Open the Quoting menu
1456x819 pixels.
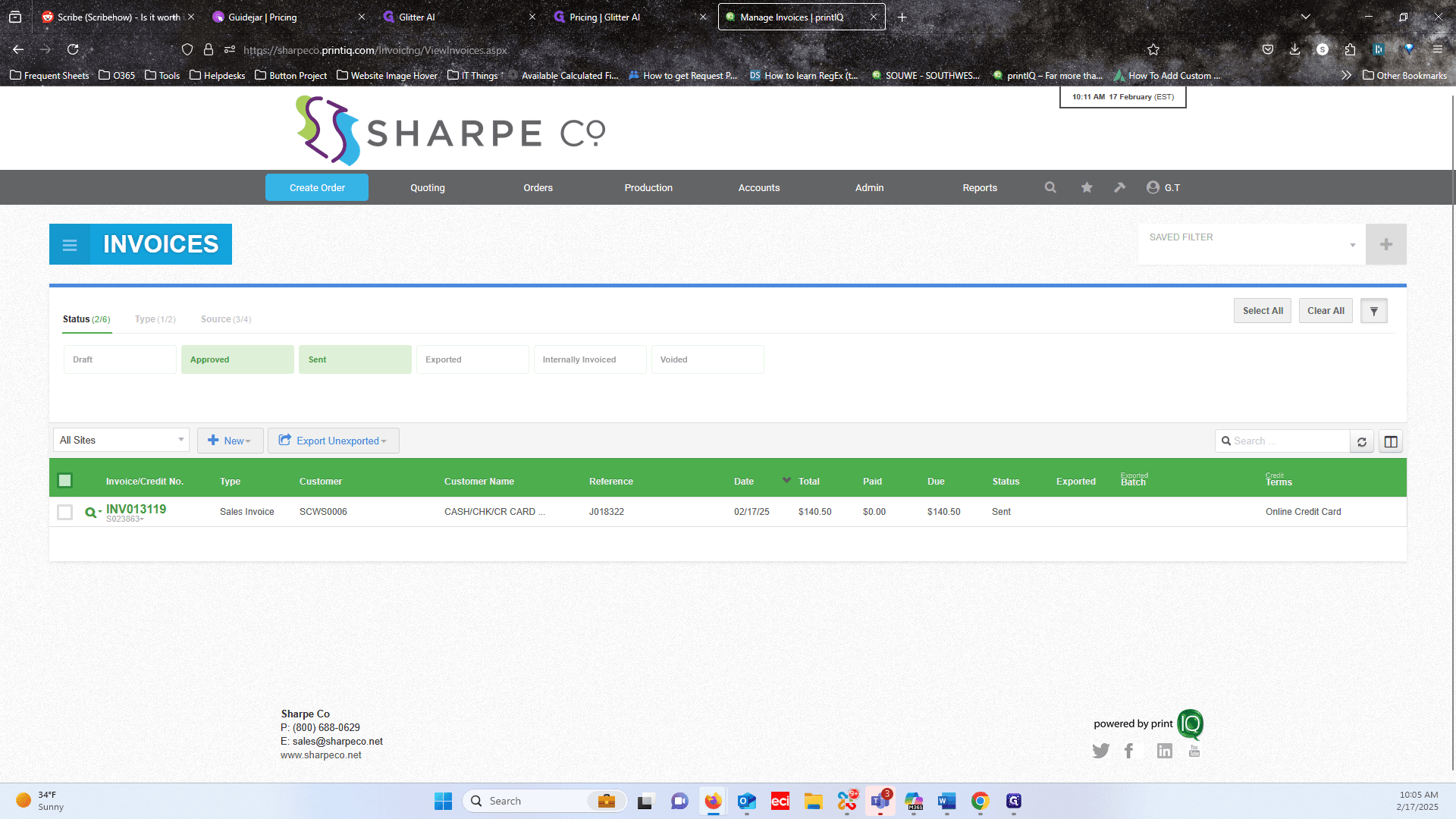click(x=428, y=188)
